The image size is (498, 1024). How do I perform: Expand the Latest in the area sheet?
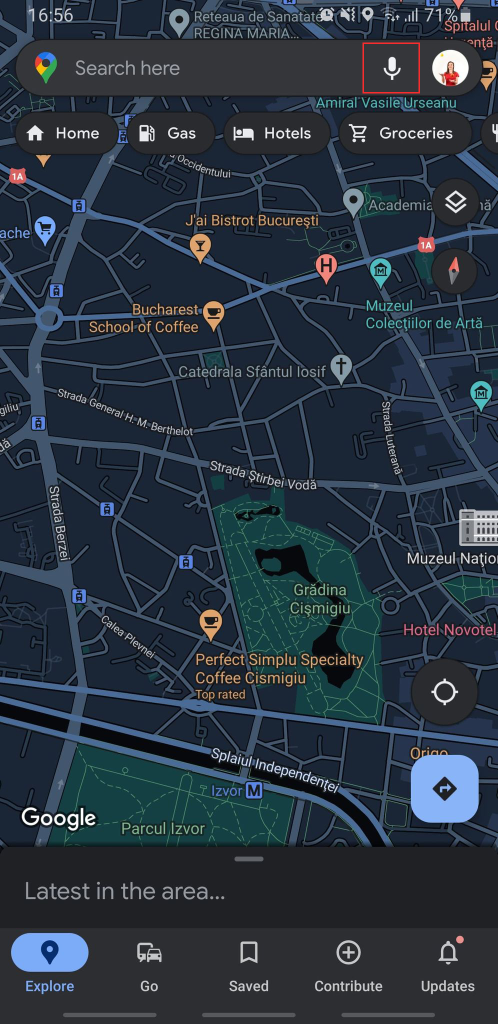(x=249, y=888)
